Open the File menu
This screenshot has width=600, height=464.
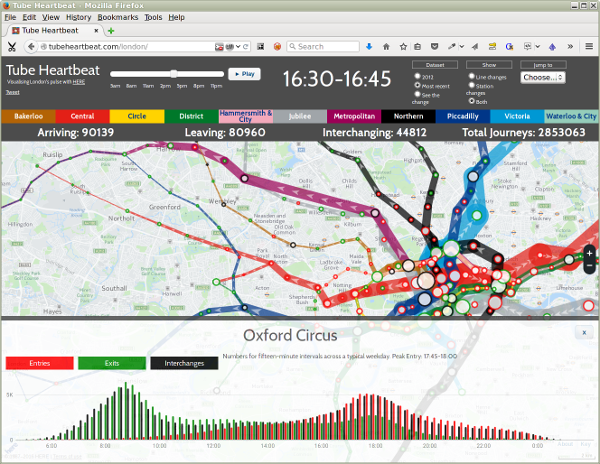(x=10, y=17)
